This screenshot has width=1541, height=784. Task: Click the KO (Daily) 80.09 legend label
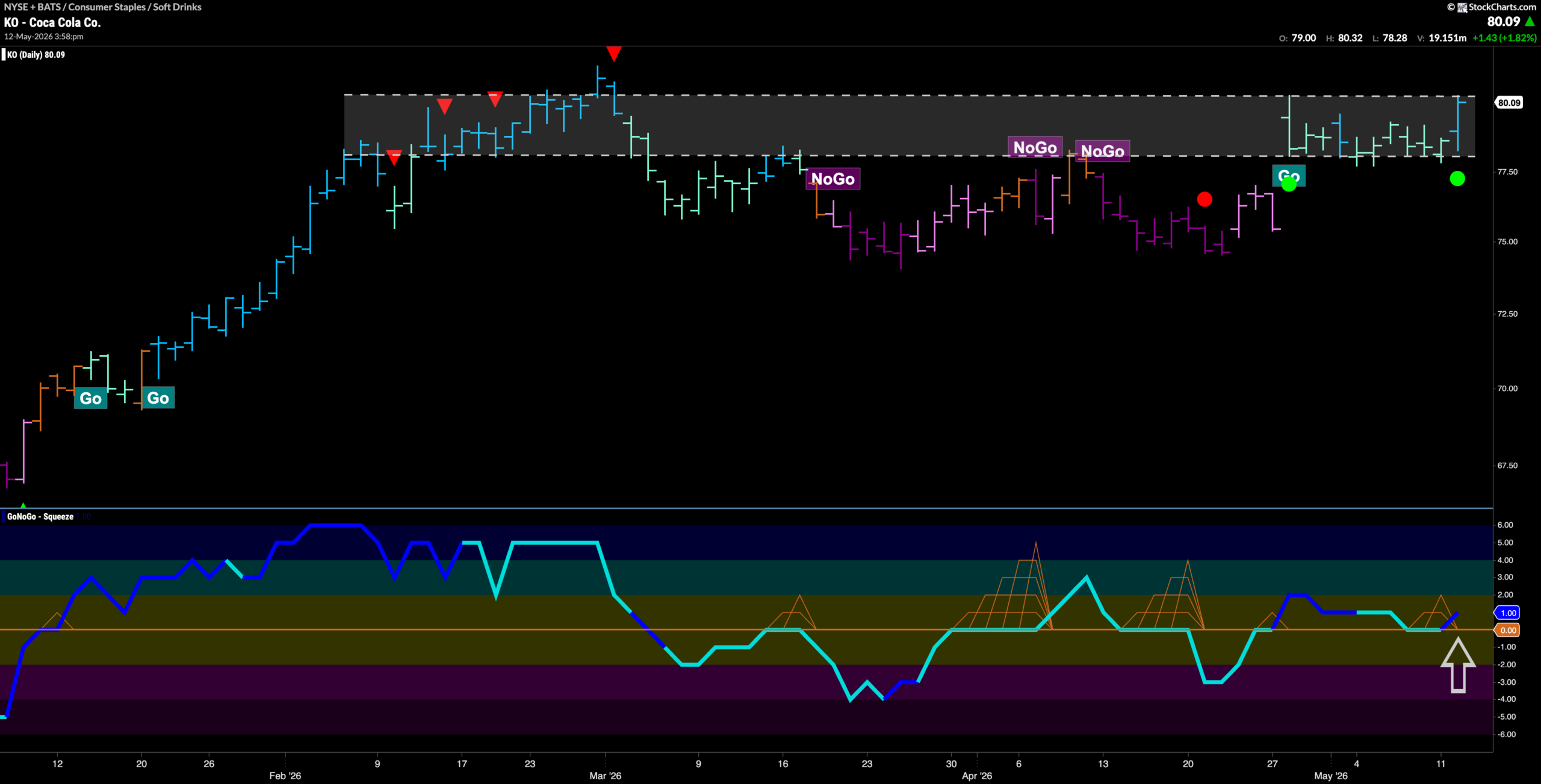coord(36,55)
